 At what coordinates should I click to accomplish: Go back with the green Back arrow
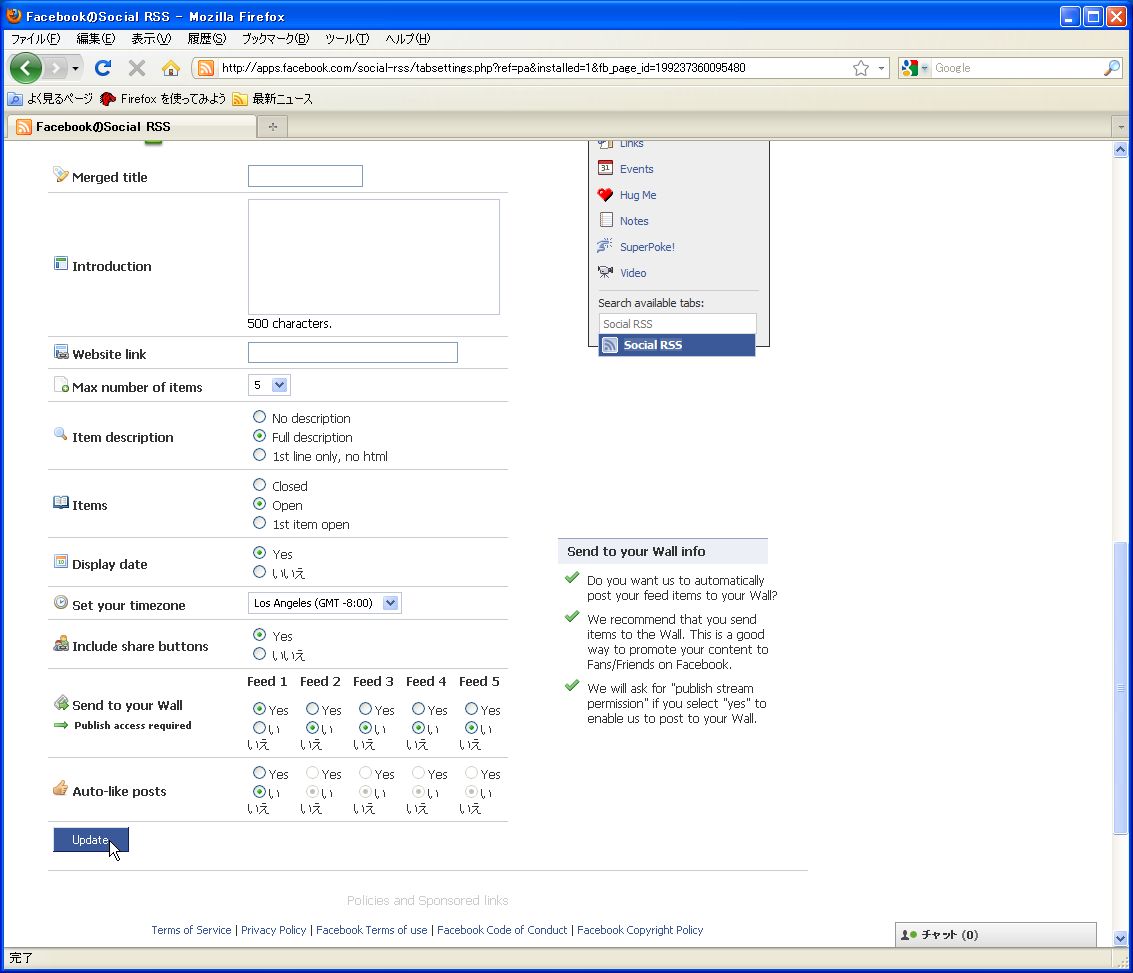[25, 68]
